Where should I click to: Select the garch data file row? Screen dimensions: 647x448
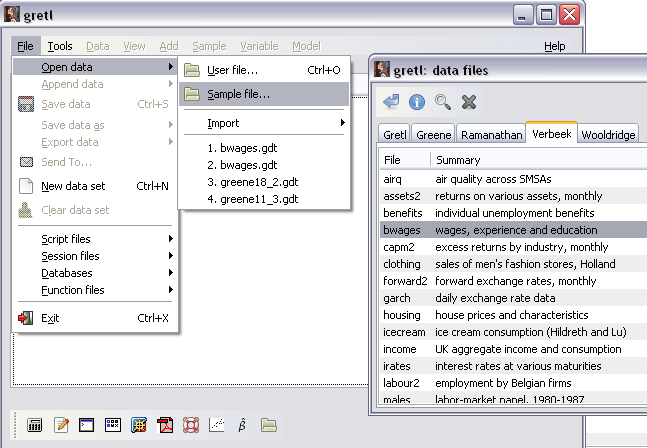513,298
